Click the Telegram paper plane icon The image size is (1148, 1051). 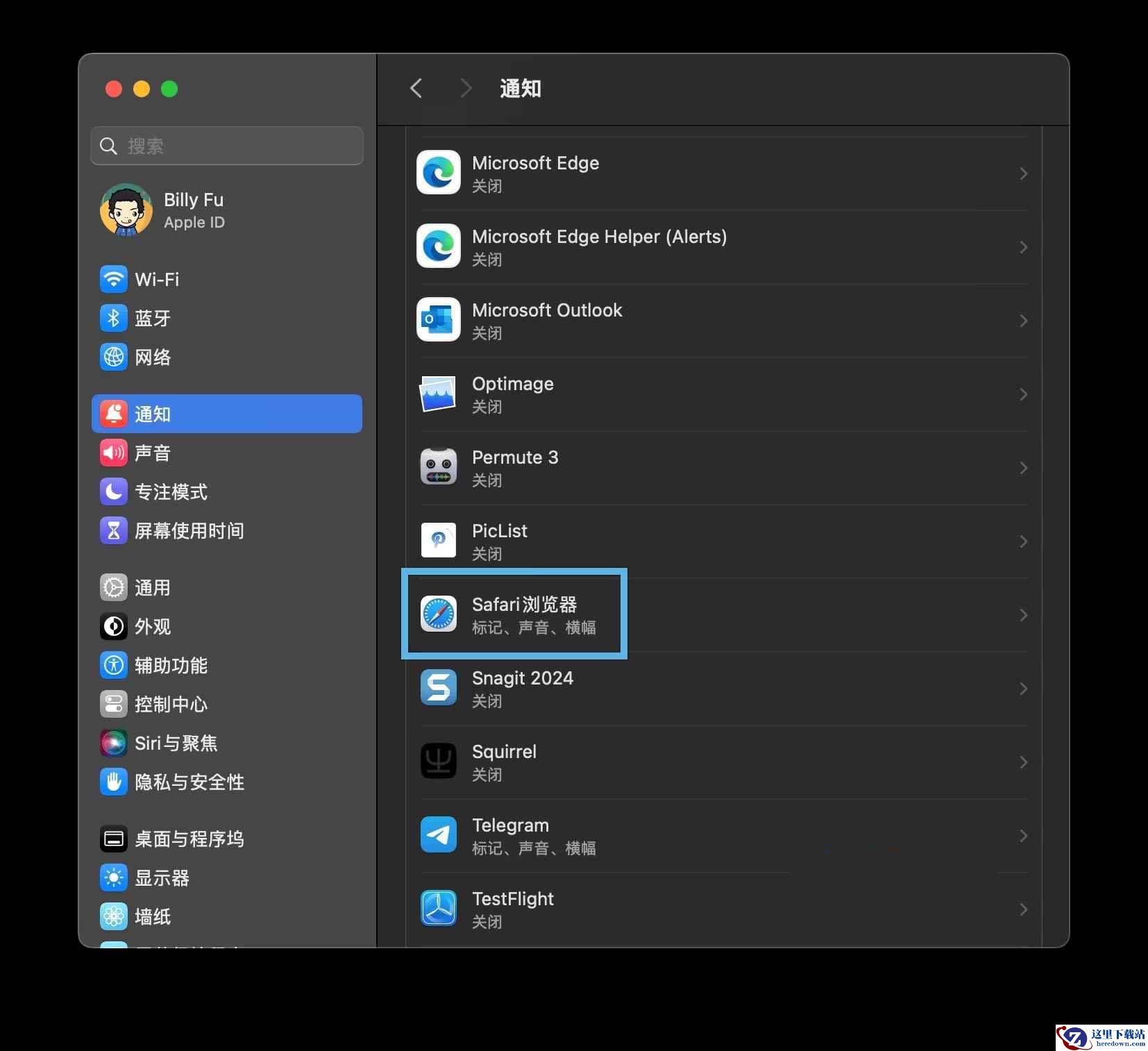(x=439, y=835)
